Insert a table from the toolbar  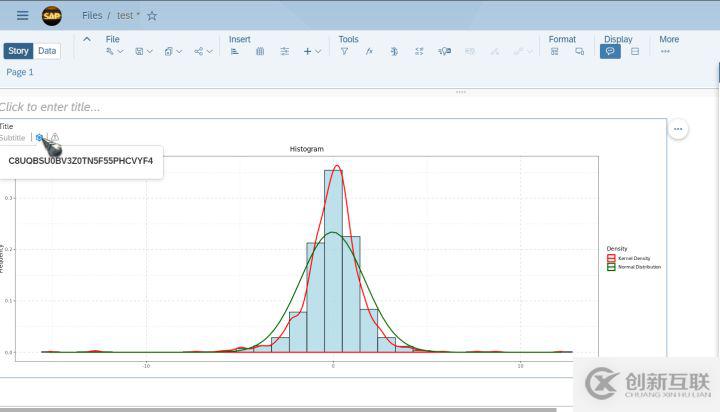tap(260, 51)
